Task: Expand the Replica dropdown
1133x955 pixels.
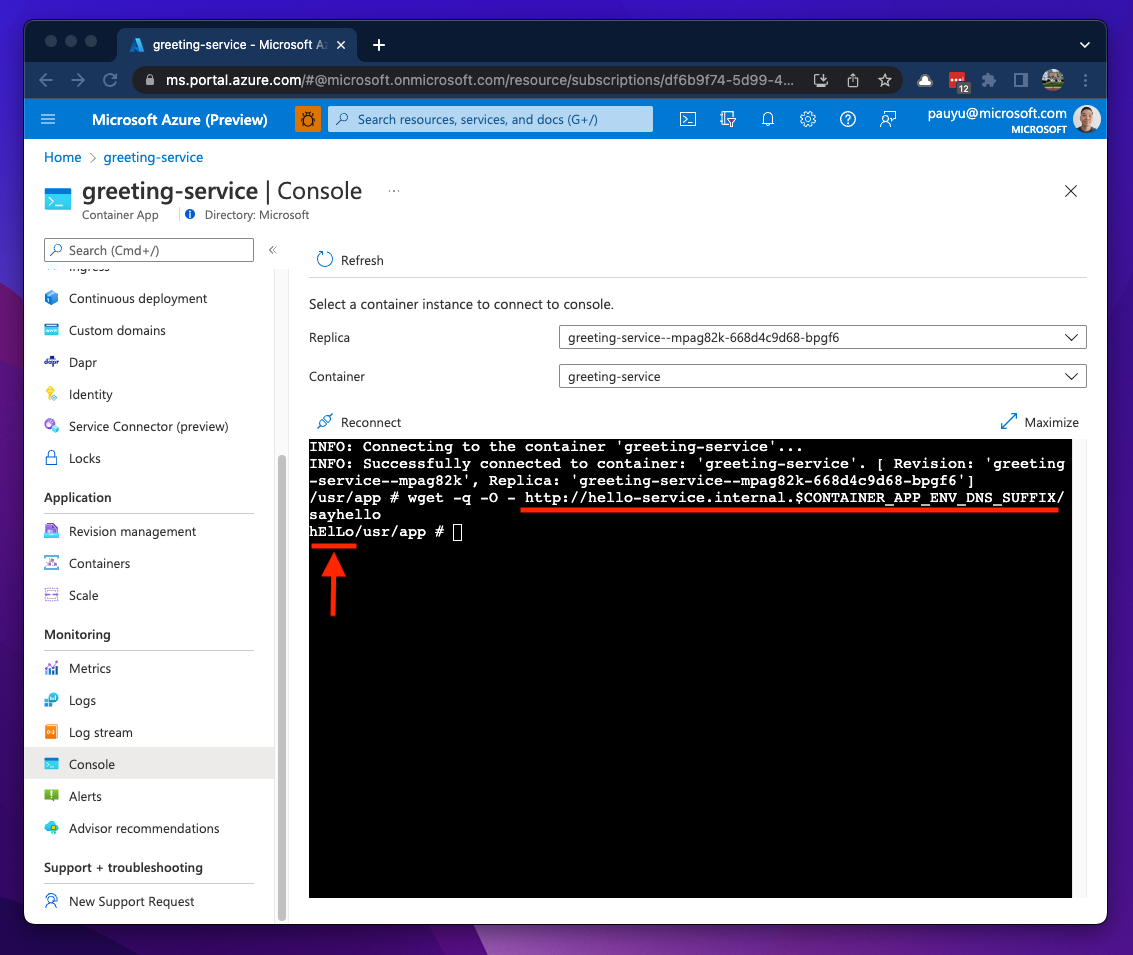Action: [821, 338]
